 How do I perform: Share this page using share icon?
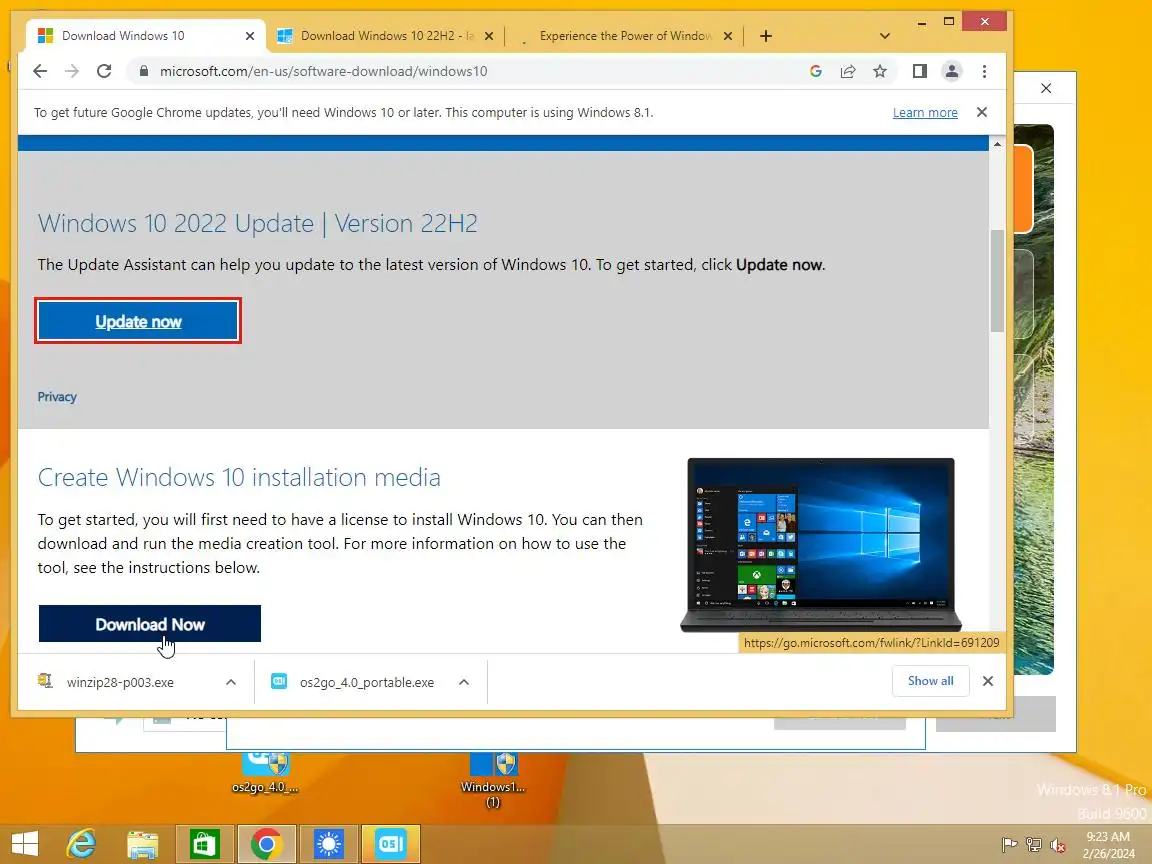click(848, 71)
